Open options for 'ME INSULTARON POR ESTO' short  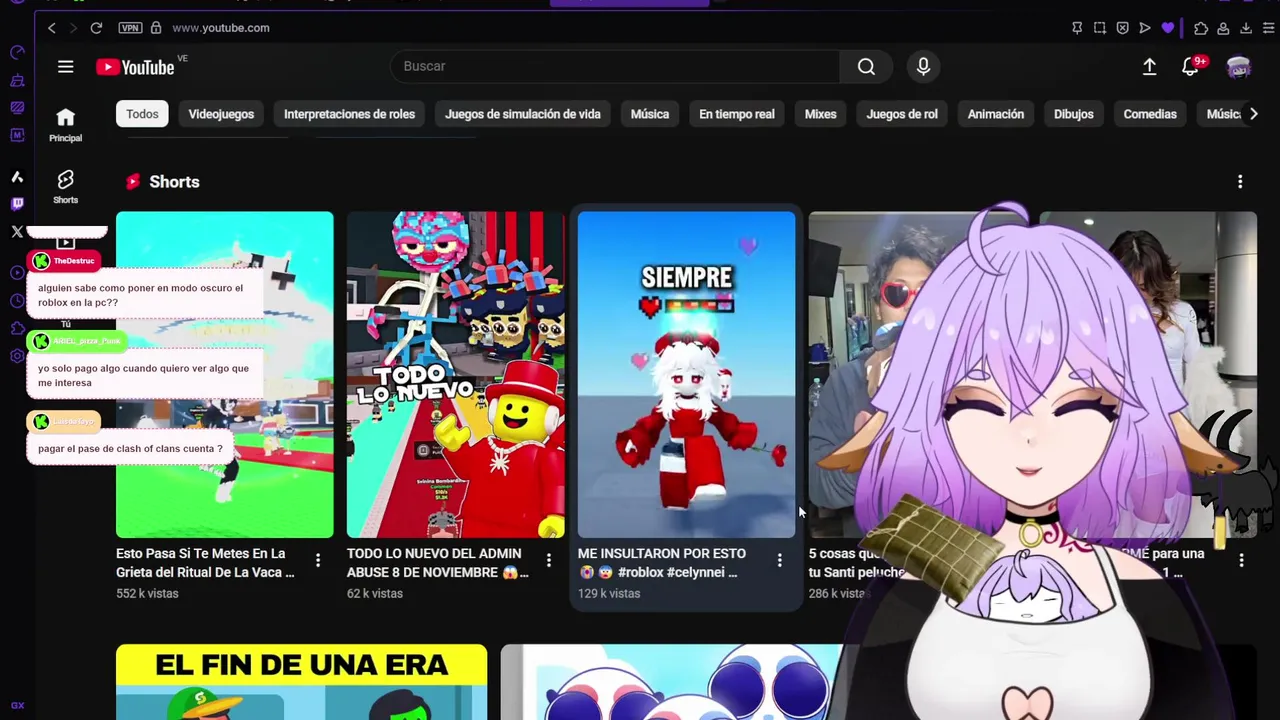[780, 561]
